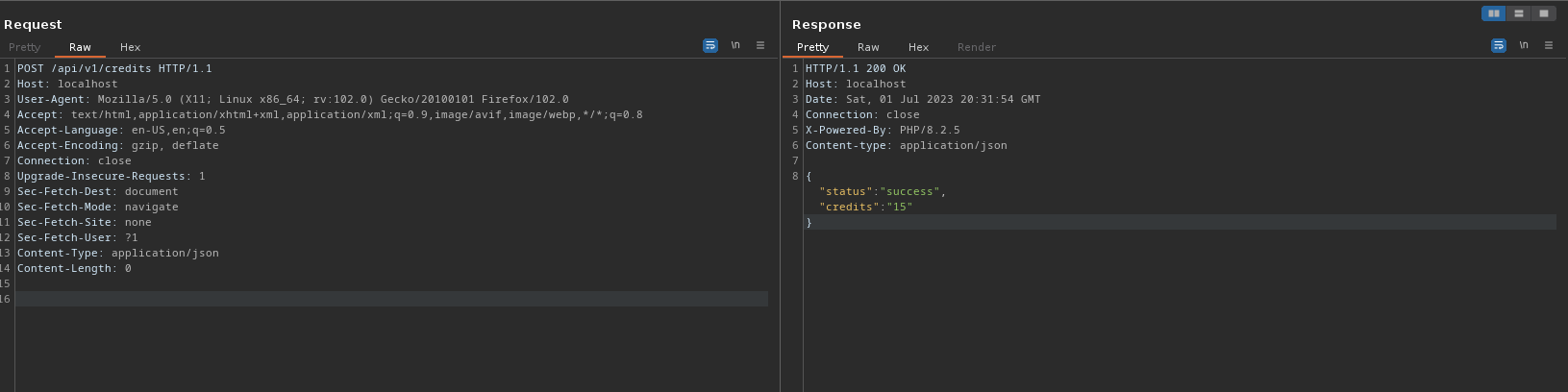Open the Request panel hamburger options menu
This screenshot has height=392, width=1568.
pyautogui.click(x=760, y=45)
